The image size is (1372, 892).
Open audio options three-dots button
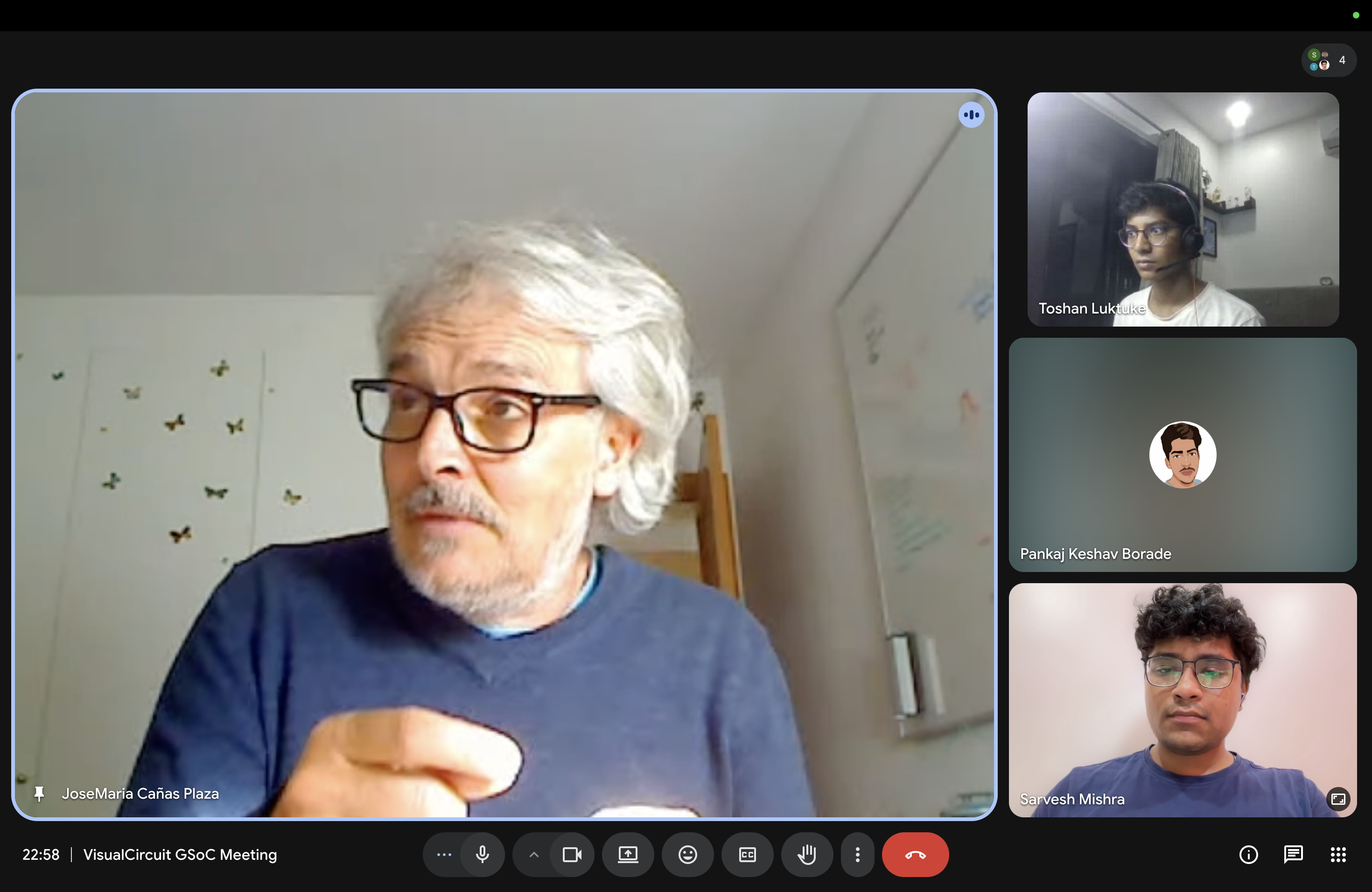(444, 854)
